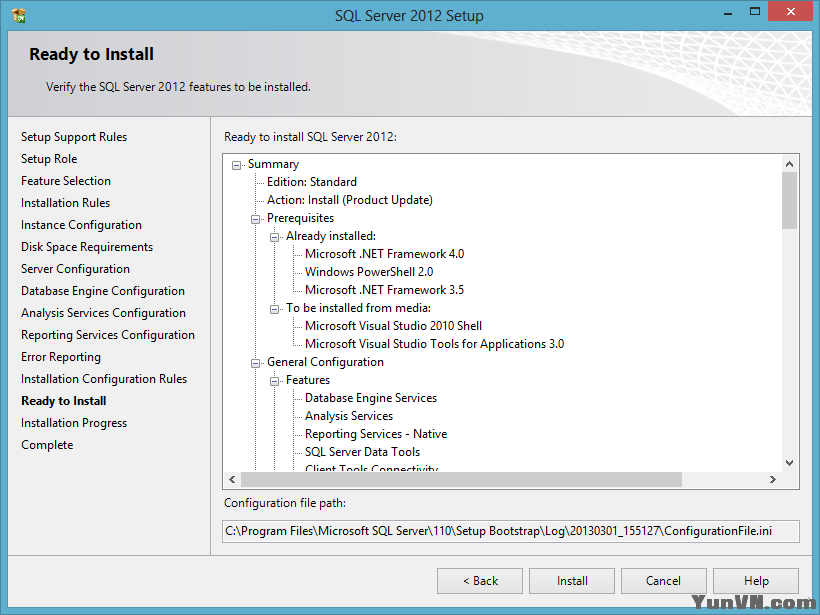Viewport: 820px width, 615px height.
Task: Go to Instance Configuration step
Action: pos(81,225)
